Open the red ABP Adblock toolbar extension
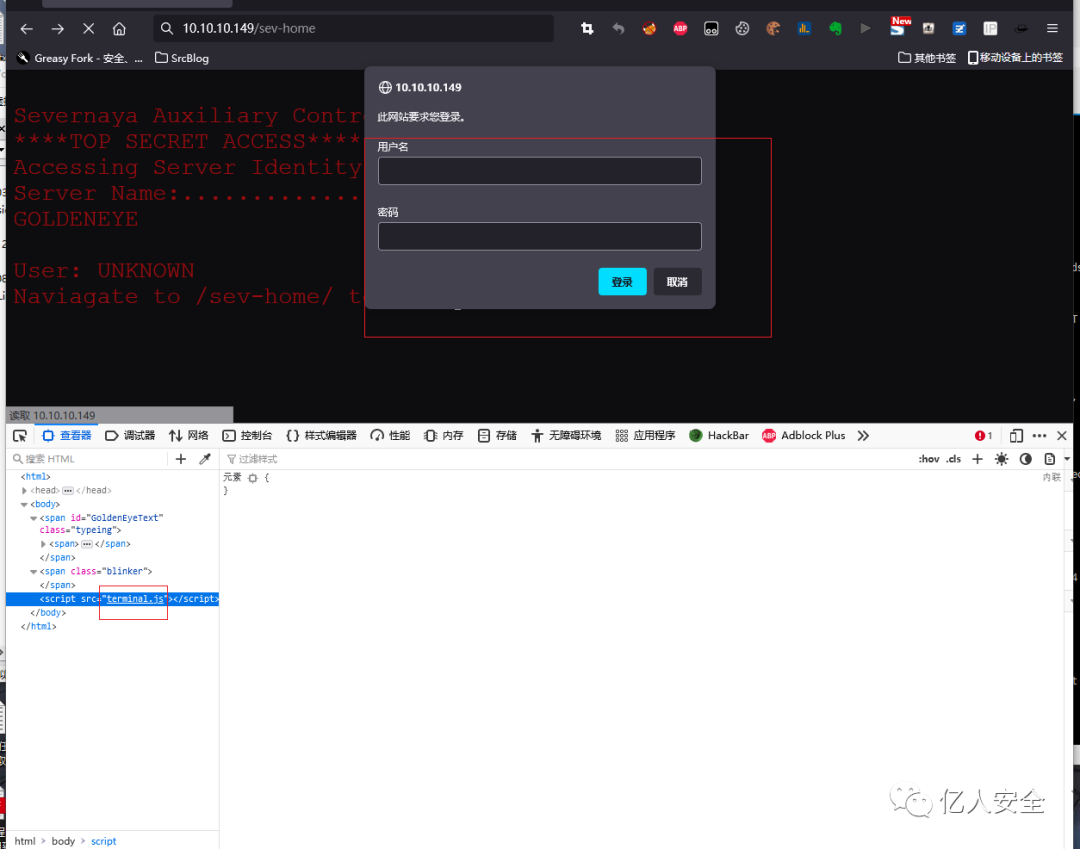 [x=680, y=28]
